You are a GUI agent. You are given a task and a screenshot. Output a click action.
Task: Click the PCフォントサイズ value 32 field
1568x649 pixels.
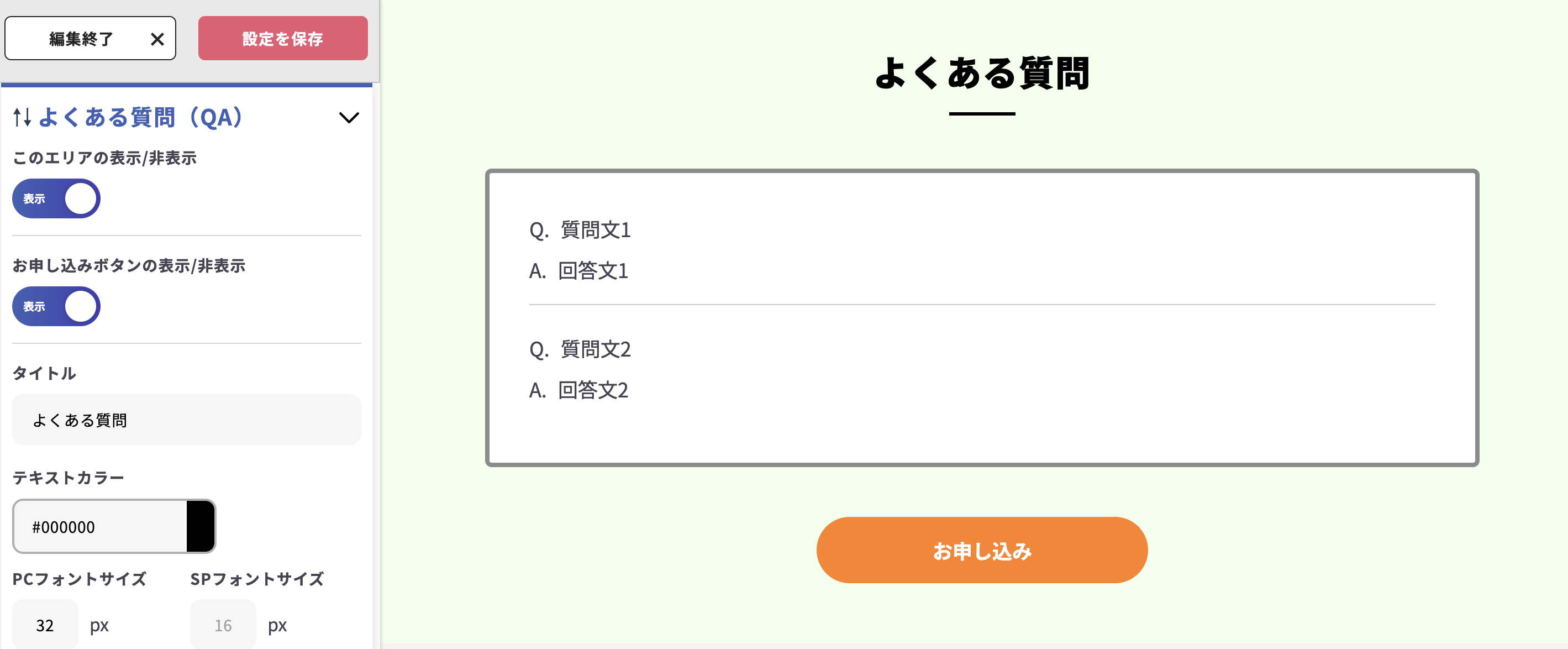pyautogui.click(x=44, y=624)
